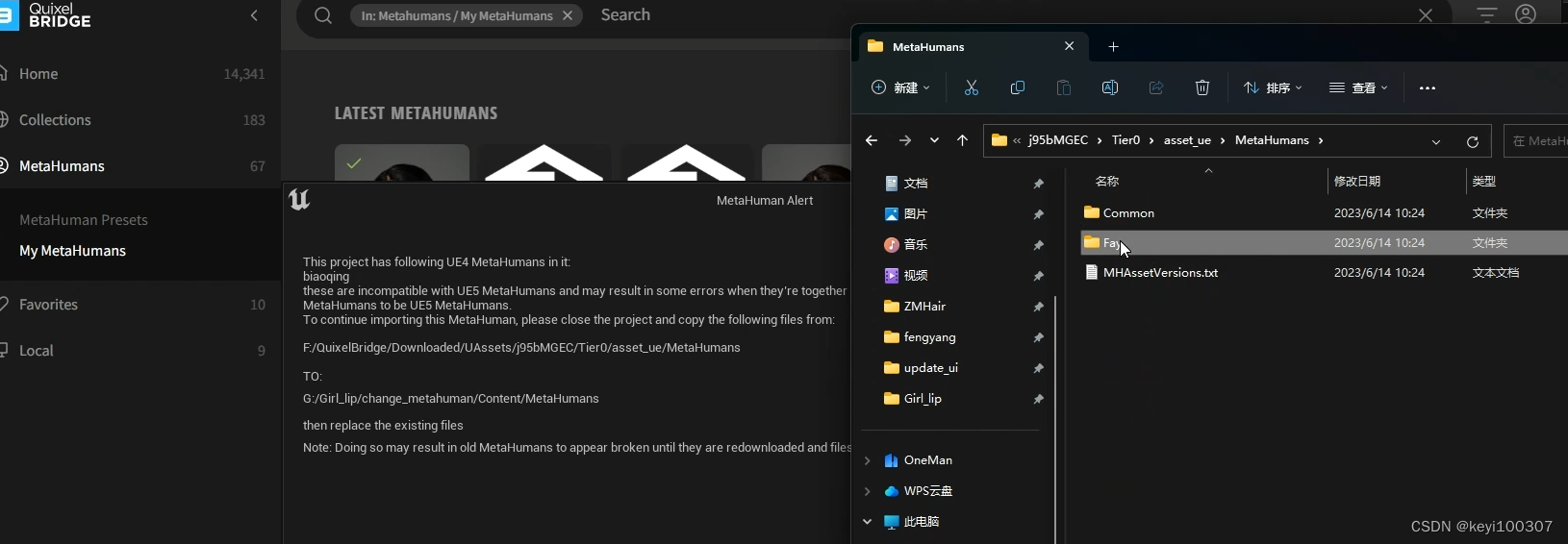
Task: Click j95bMGEC in the address path
Action: (1058, 140)
